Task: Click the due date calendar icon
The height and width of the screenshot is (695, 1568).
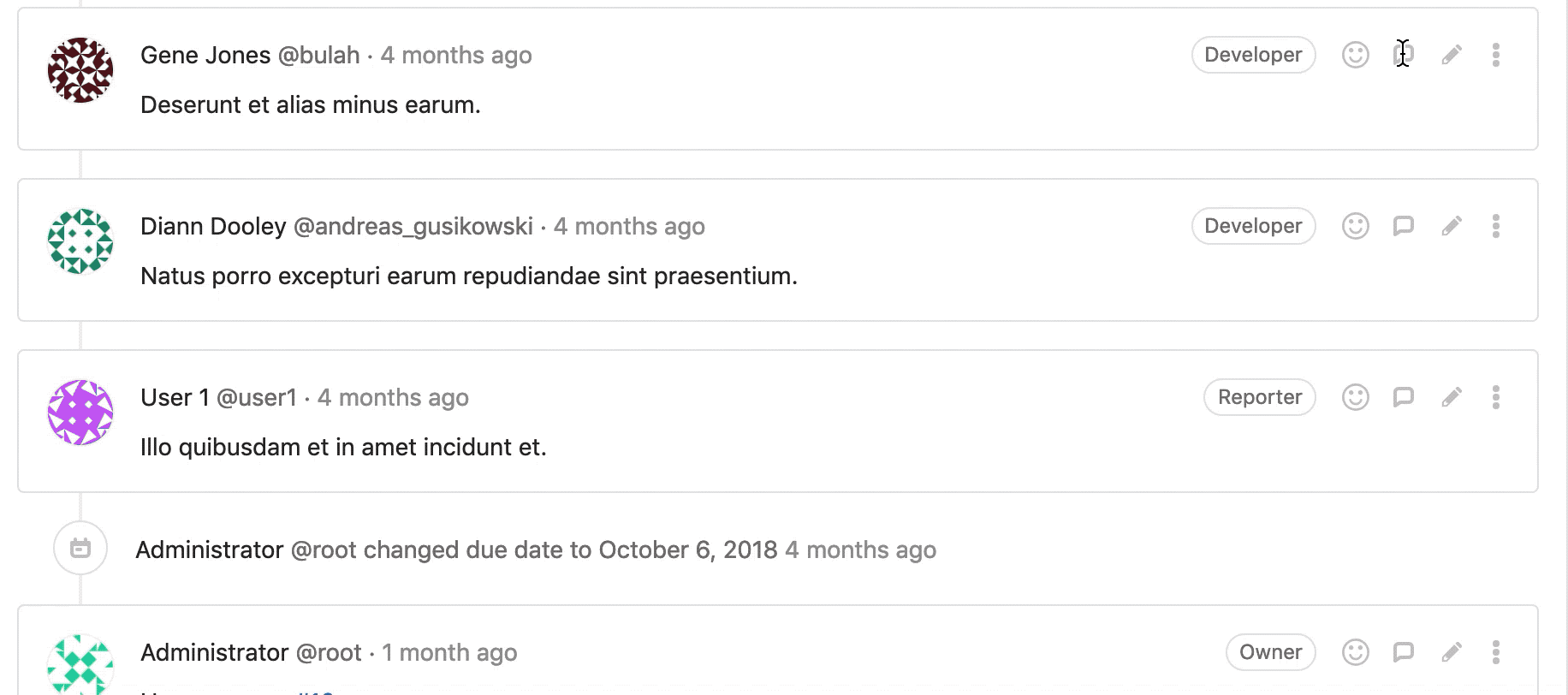Action: tap(80, 549)
